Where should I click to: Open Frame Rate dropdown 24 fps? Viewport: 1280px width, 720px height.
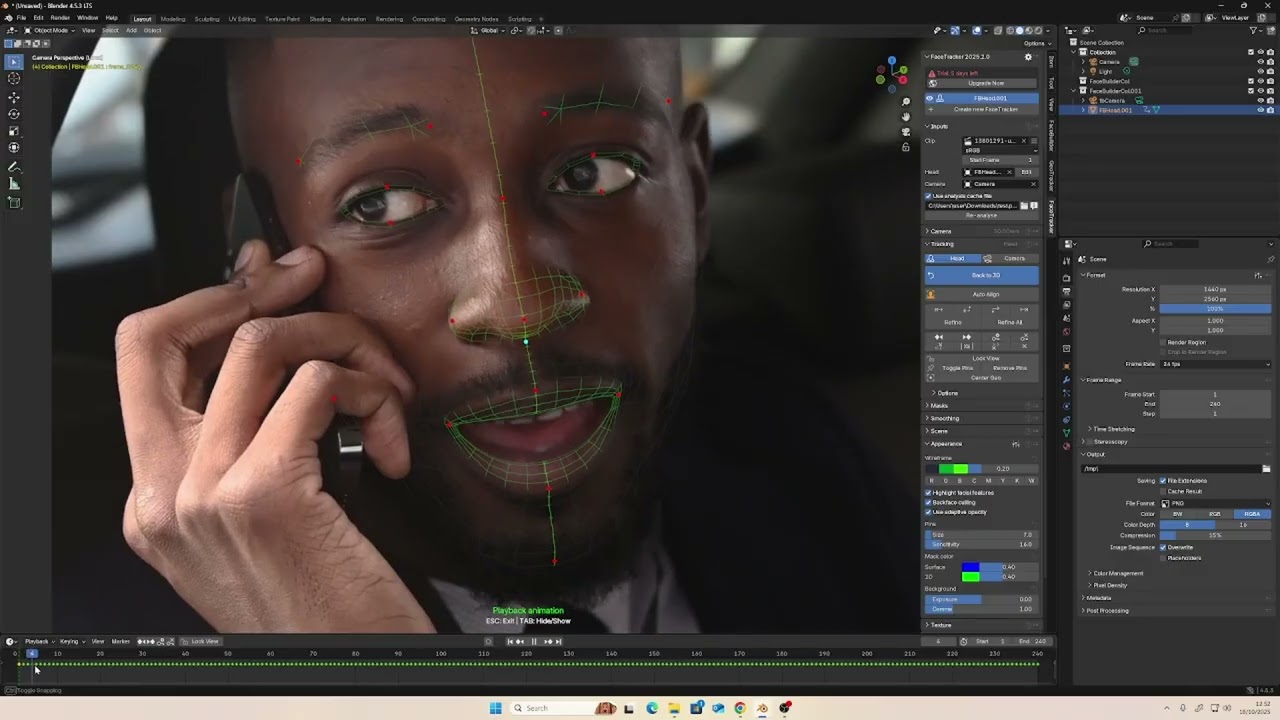(x=1216, y=364)
